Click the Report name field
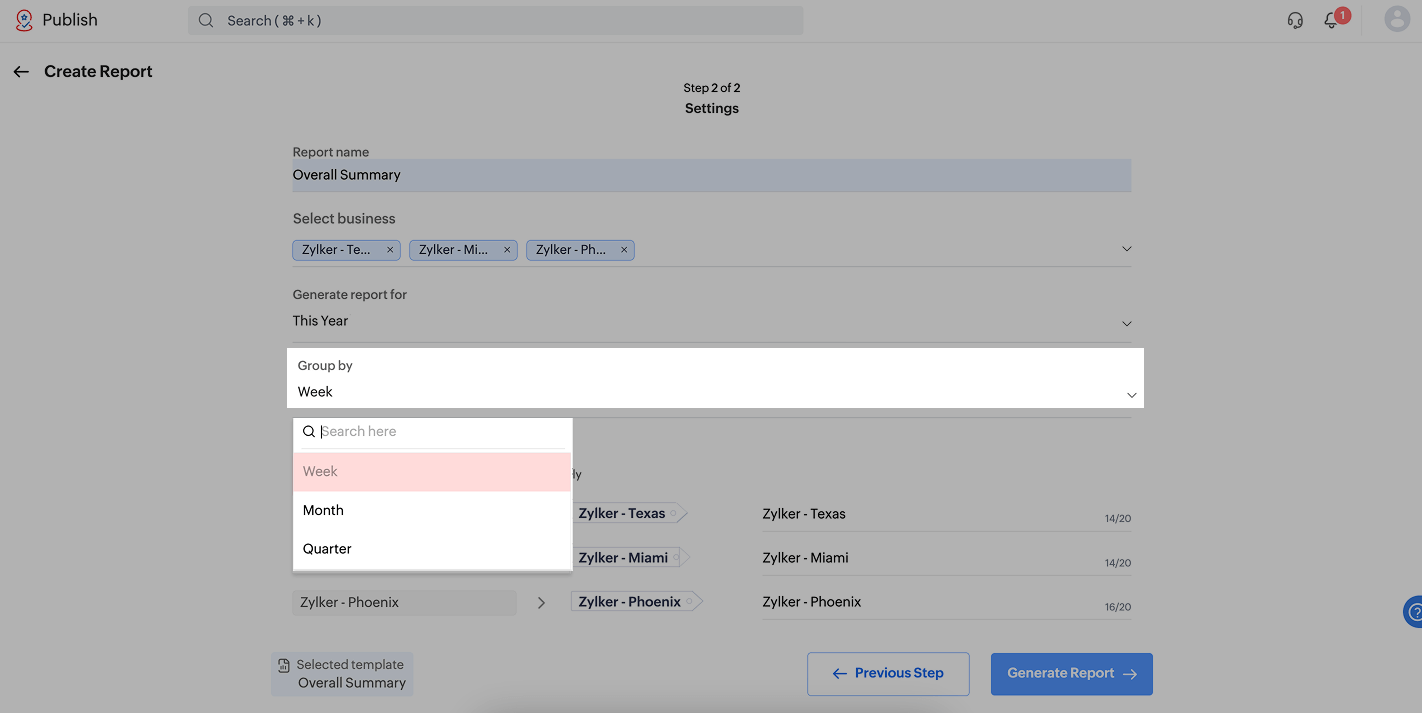The image size is (1422, 713). tap(712, 175)
